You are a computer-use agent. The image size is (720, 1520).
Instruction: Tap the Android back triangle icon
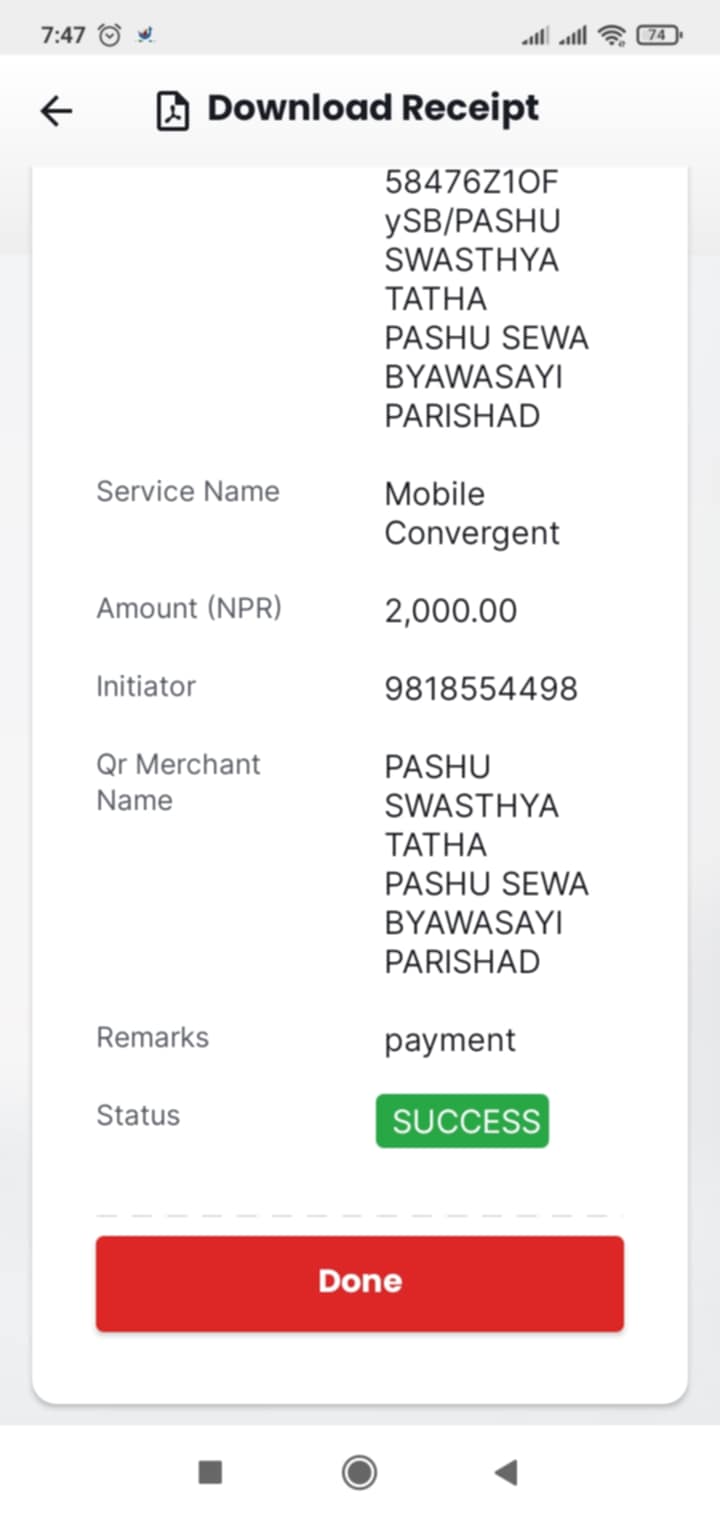coord(506,1472)
